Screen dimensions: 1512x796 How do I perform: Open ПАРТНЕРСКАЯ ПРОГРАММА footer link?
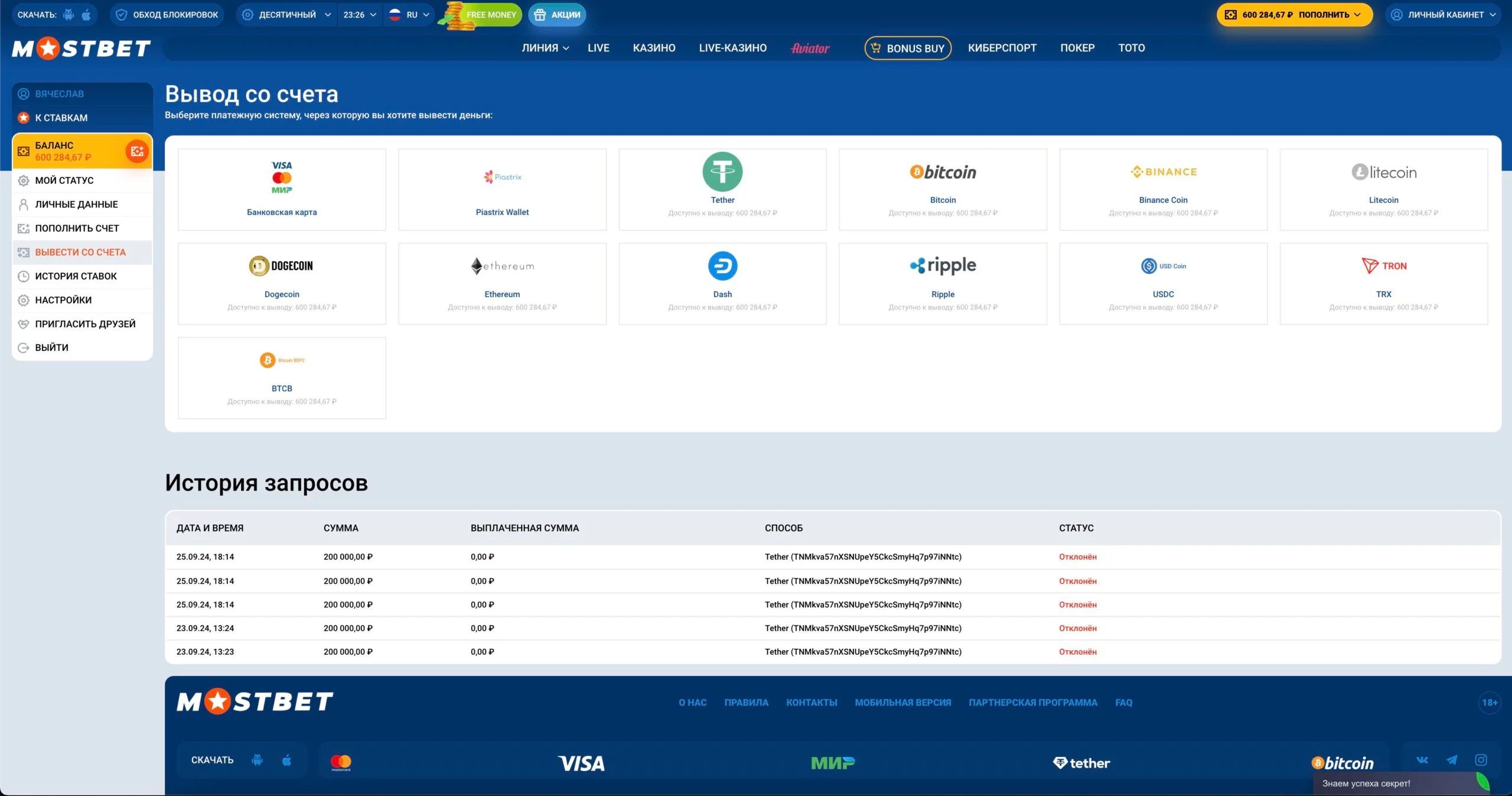1032,703
